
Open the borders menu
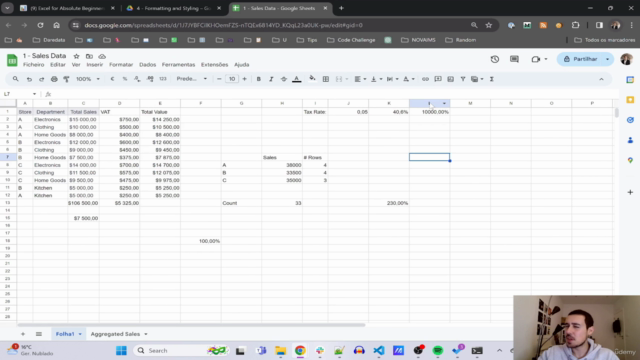click(326, 79)
